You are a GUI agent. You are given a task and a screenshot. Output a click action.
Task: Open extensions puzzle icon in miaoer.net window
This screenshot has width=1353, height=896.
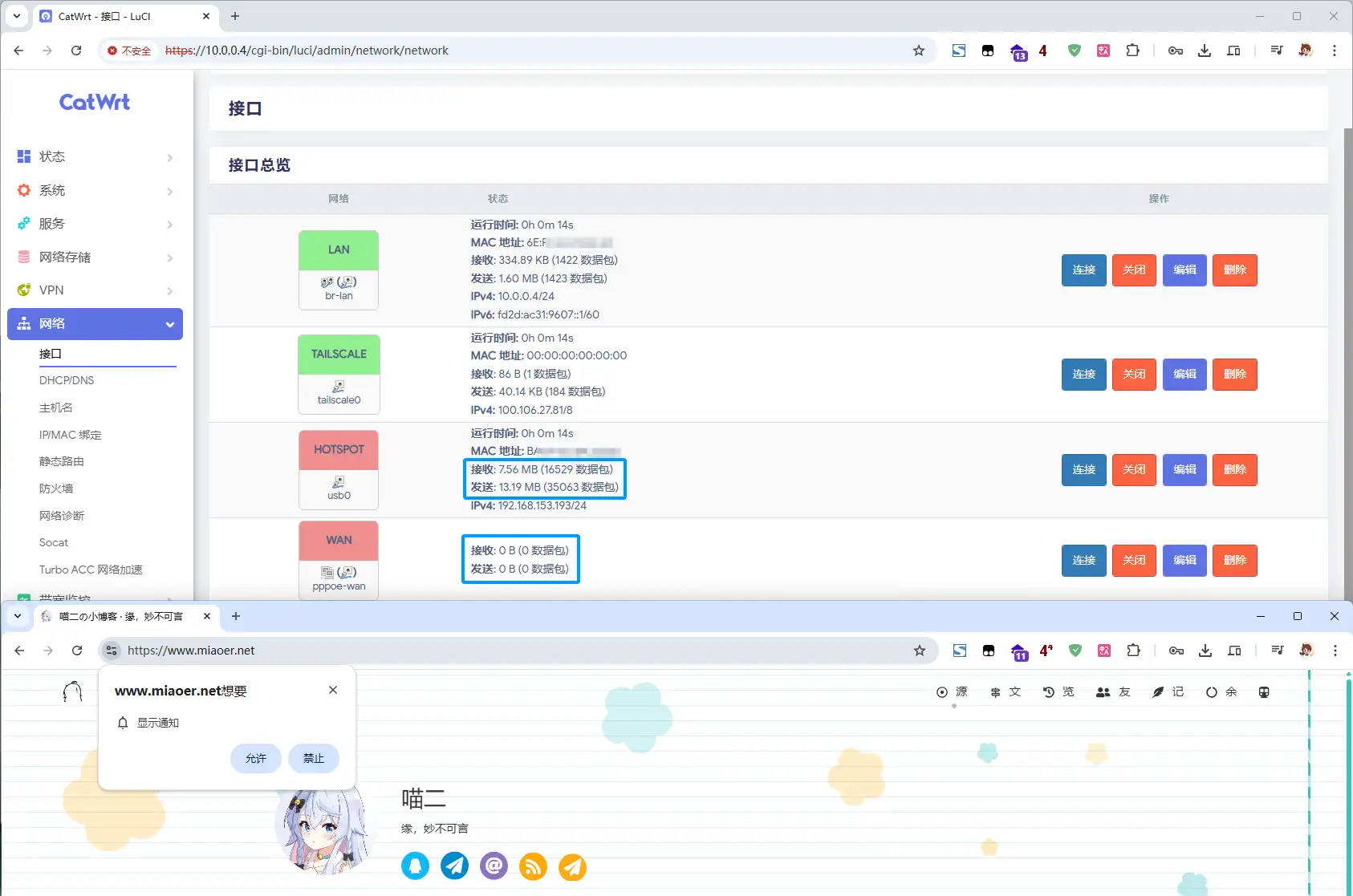point(1133,651)
